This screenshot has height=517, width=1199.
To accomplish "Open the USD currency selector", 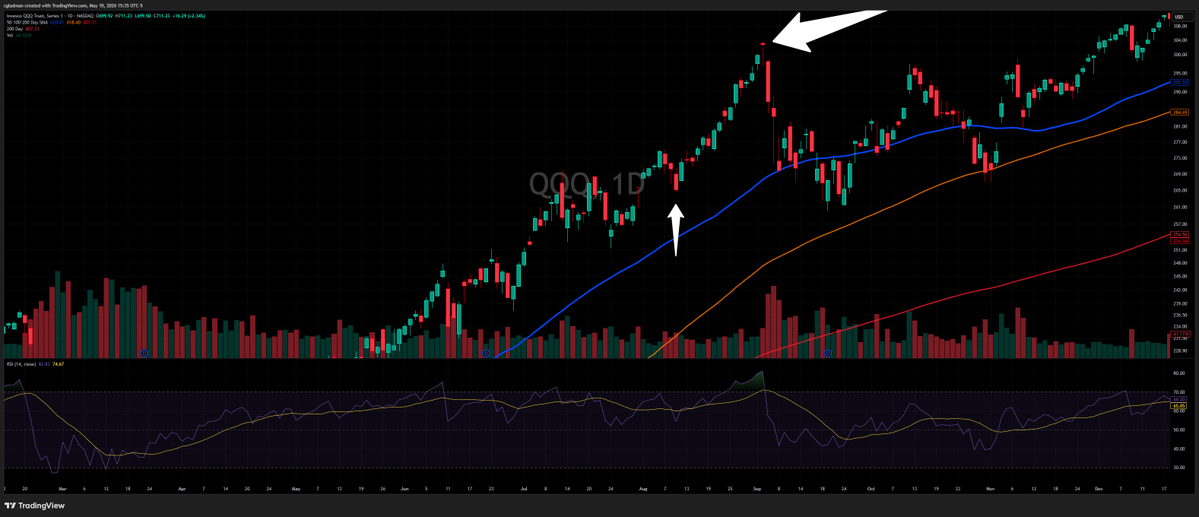I will point(1184,17).
